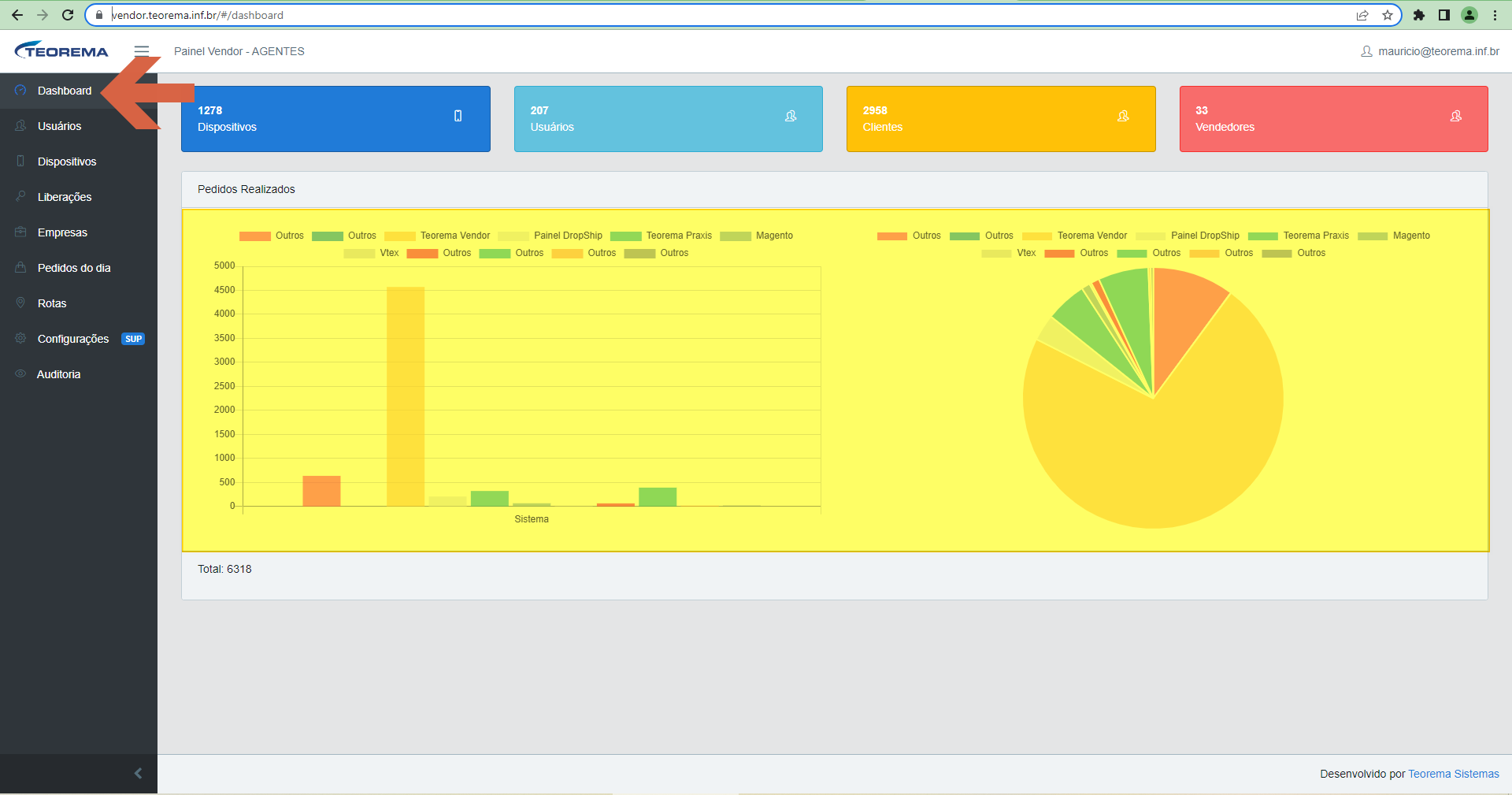Screen dimensions: 1512x795
Task: Open the Empresas menu item
Action: pyautogui.click(x=79, y=232)
